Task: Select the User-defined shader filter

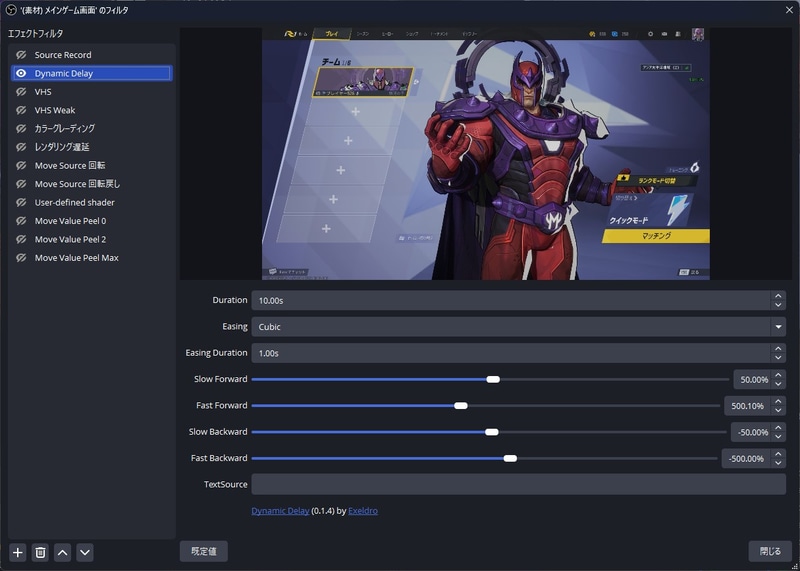Action: point(92,203)
